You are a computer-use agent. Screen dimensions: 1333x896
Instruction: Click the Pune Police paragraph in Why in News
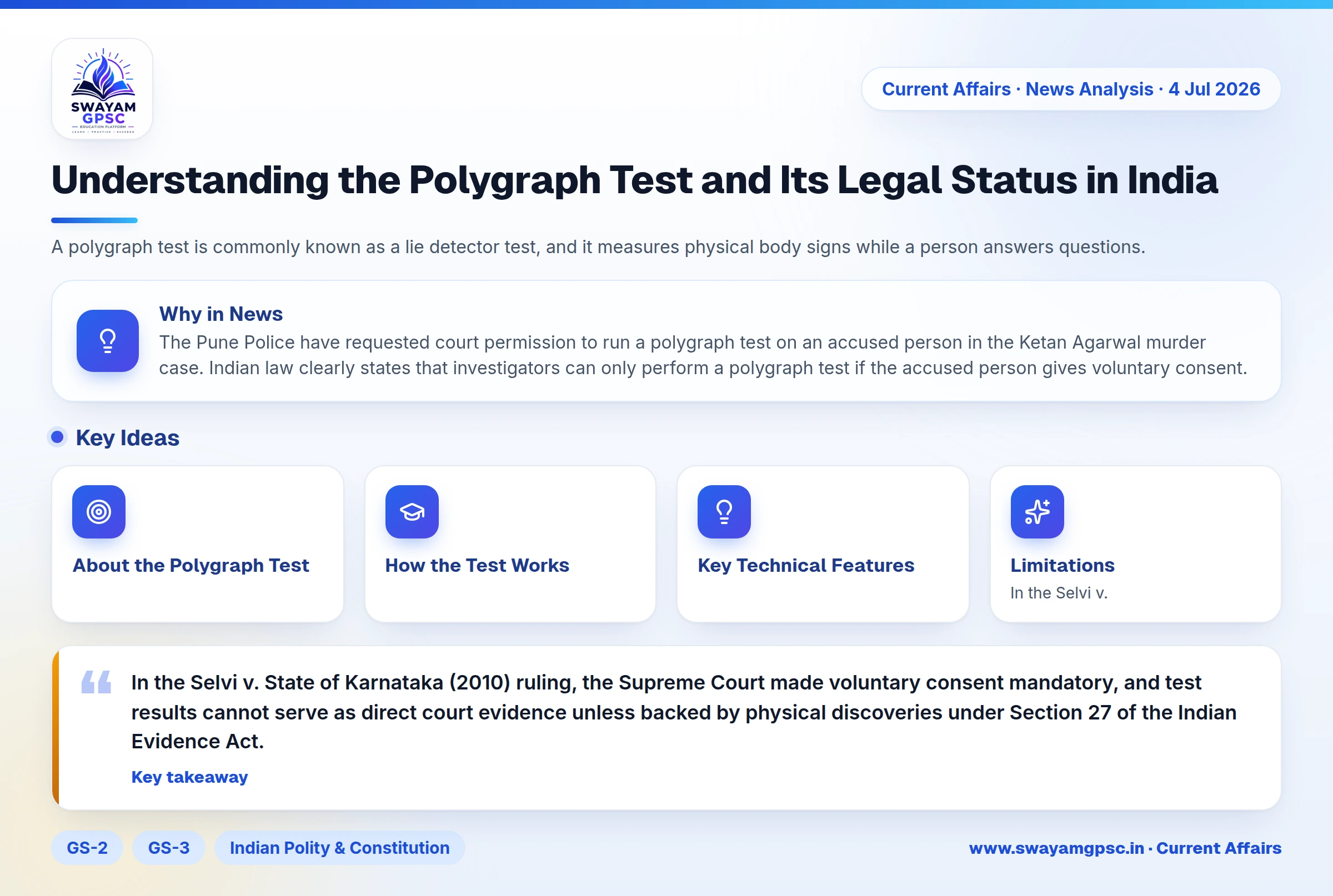703,355
